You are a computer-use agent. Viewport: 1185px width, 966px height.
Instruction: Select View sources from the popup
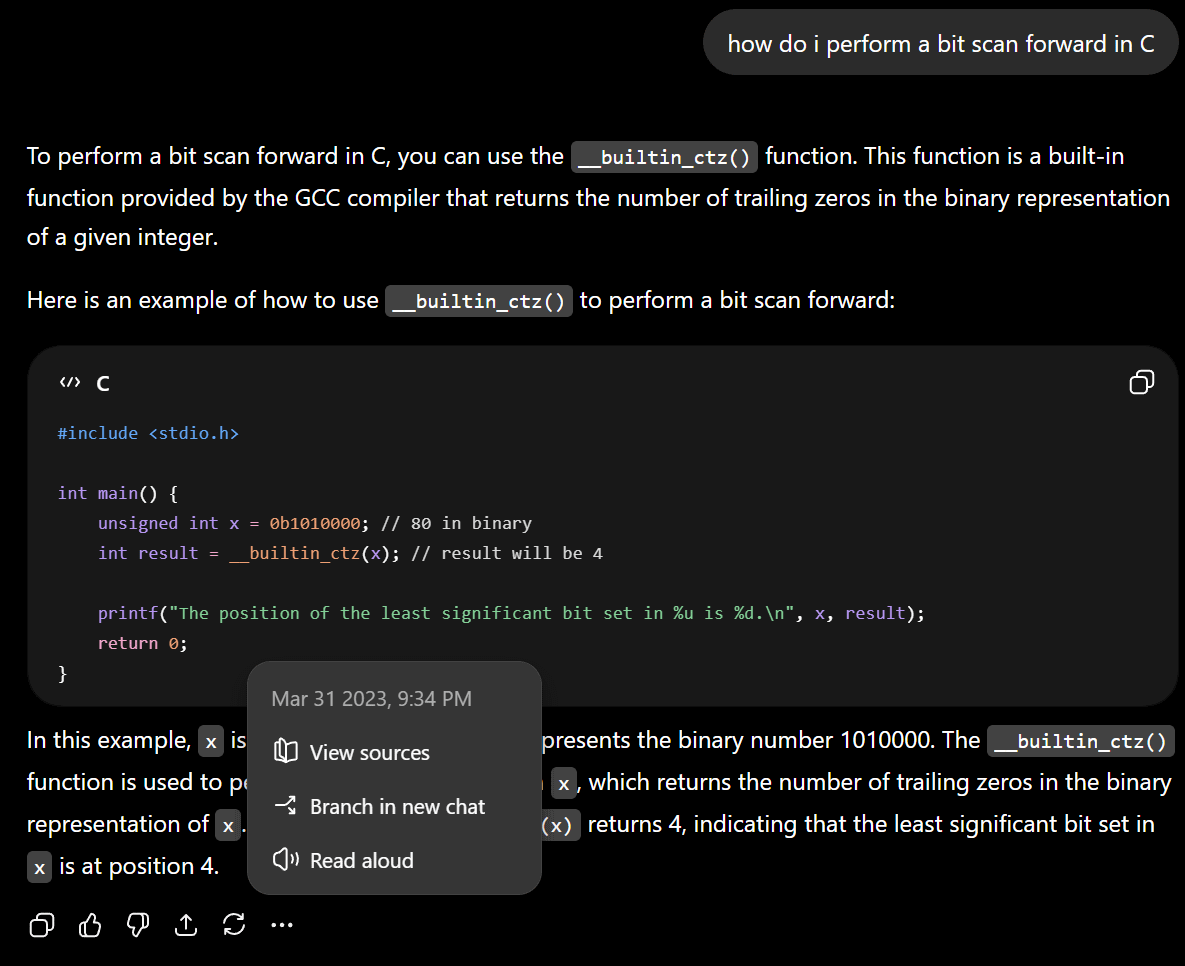point(394,752)
